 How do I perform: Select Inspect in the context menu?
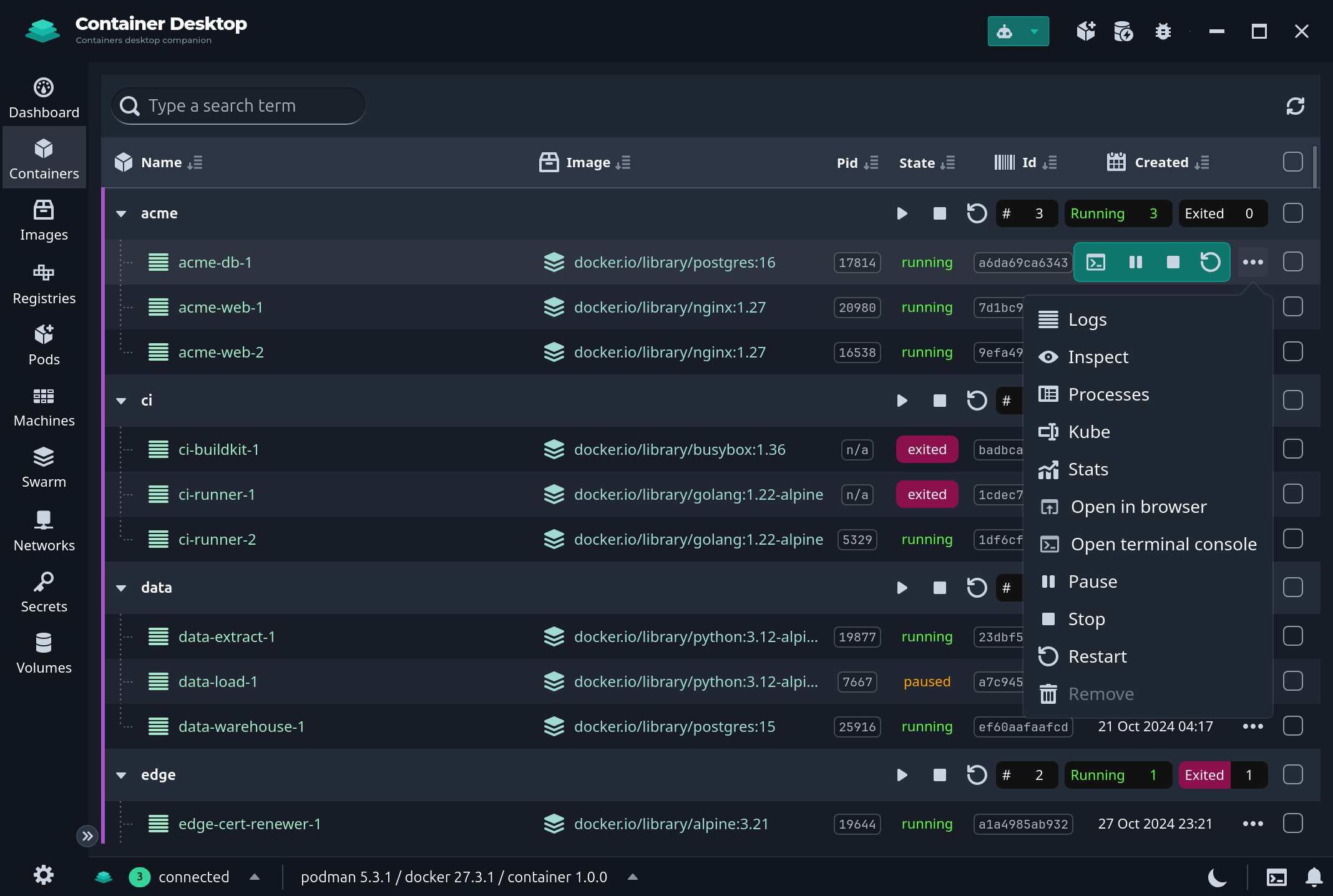click(x=1148, y=357)
